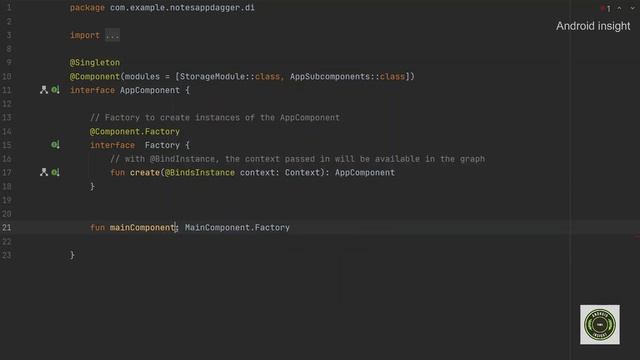Click the @Singleton annotation
This screenshot has width=640, height=360.
point(95,62)
